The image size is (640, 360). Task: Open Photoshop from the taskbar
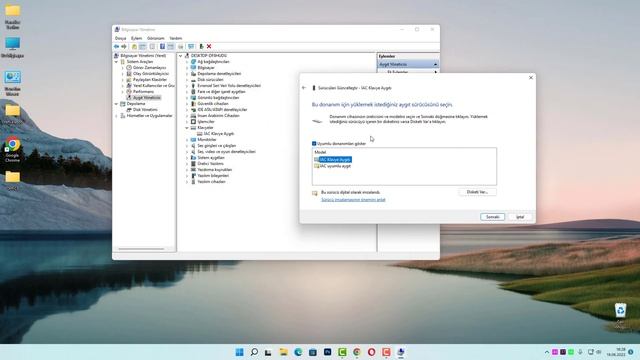point(327,352)
